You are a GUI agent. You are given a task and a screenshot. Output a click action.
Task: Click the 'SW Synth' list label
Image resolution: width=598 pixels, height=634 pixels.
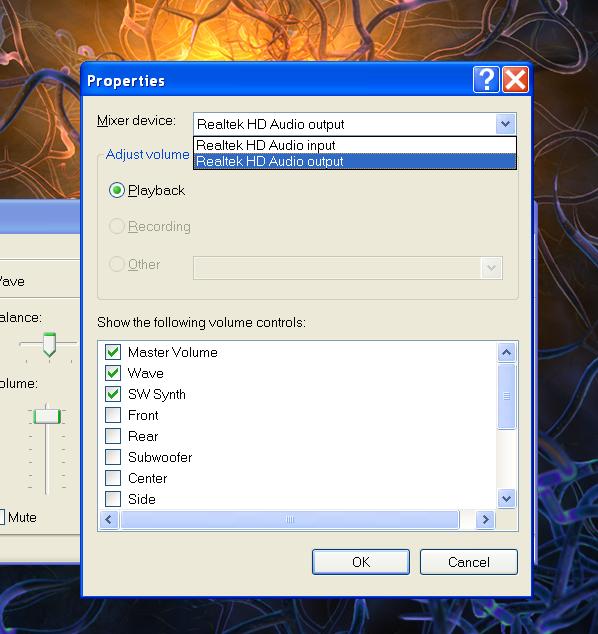[x=157, y=394]
